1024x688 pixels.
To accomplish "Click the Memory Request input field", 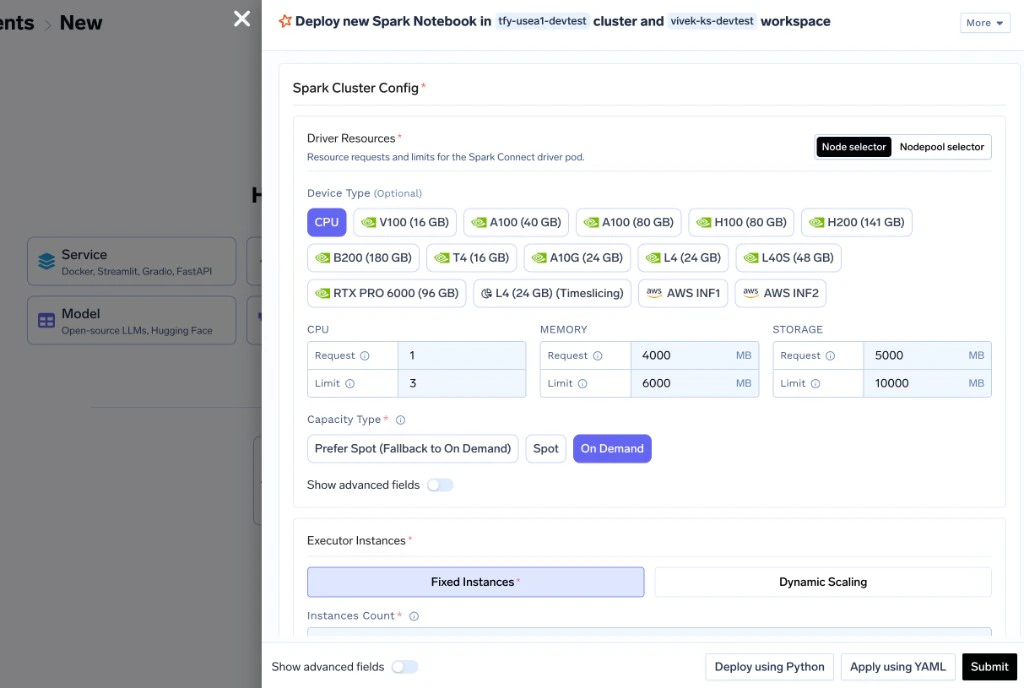I will click(694, 356).
